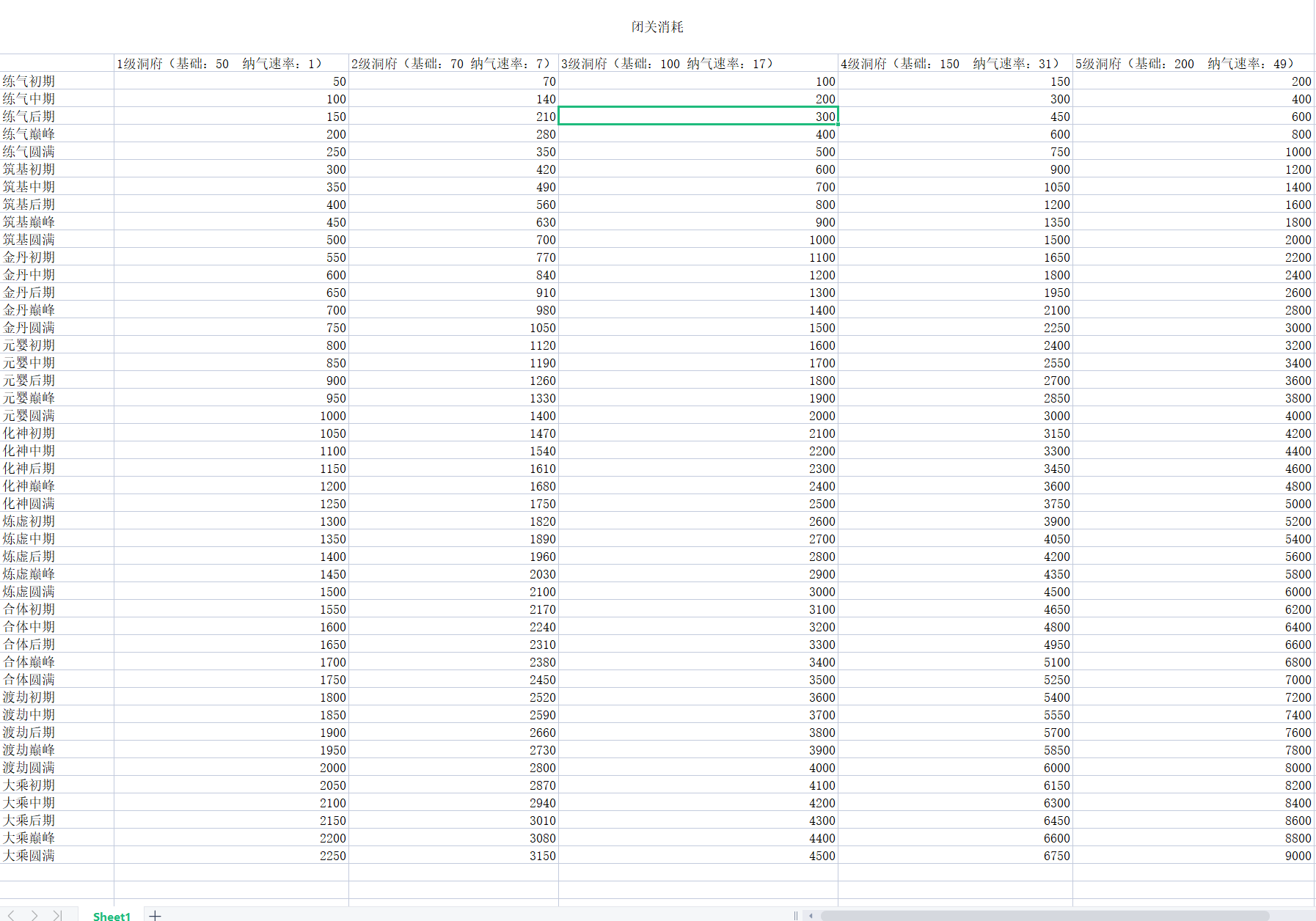Select row label 合体圆满
This screenshot has height=921, width=1316.
coord(56,679)
